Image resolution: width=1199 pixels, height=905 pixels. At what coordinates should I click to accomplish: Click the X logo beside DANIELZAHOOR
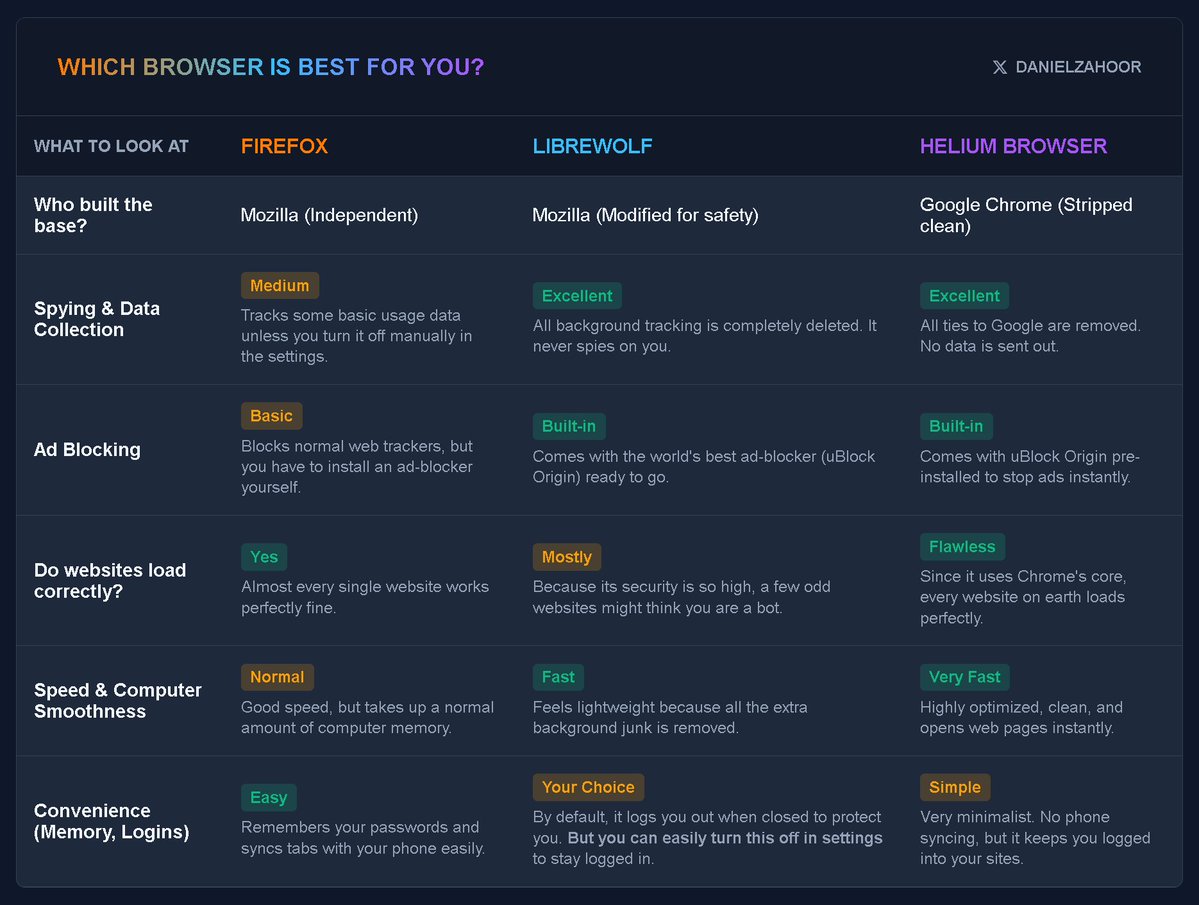pos(999,67)
